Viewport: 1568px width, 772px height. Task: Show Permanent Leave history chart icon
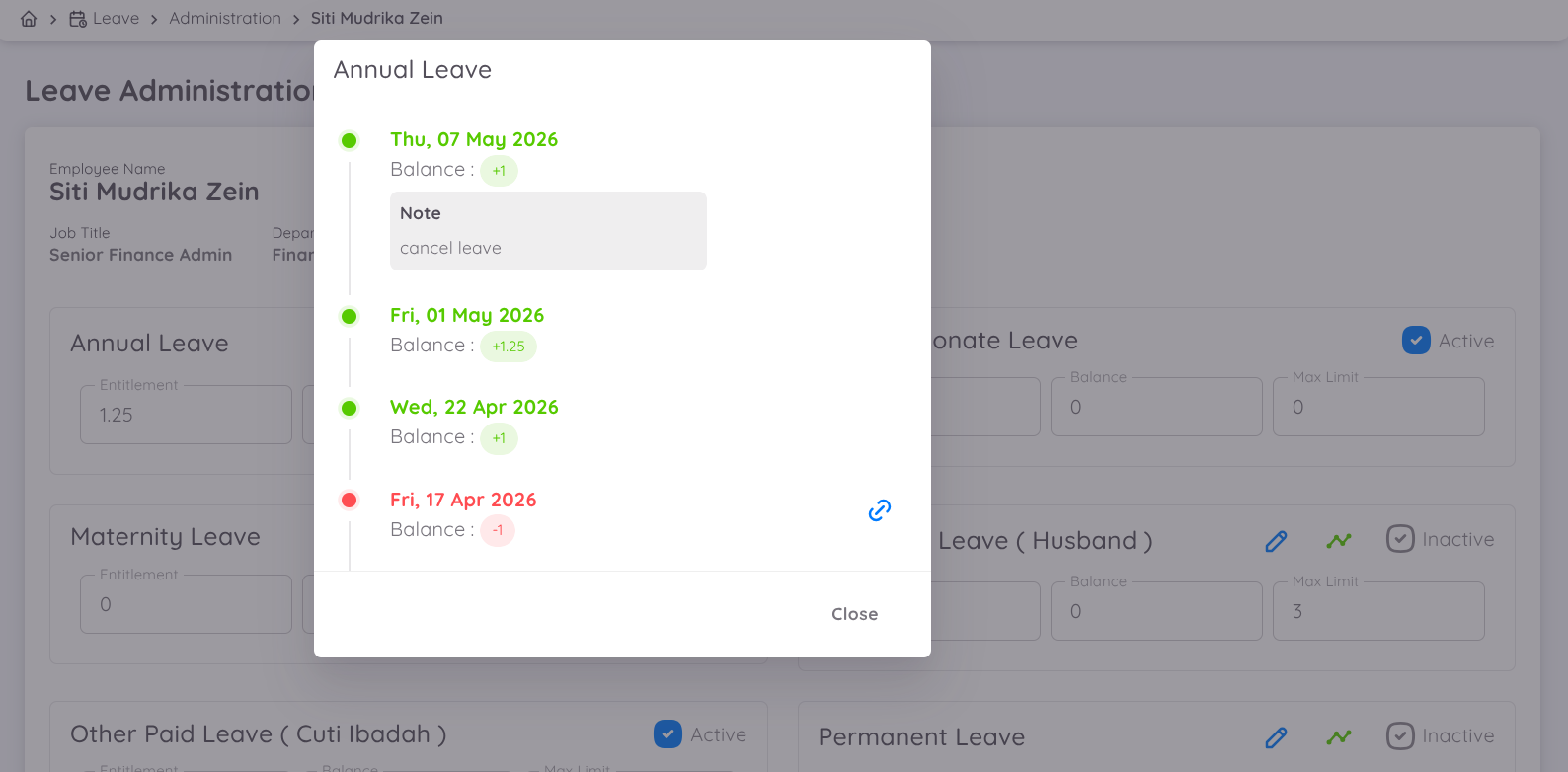[1339, 737]
